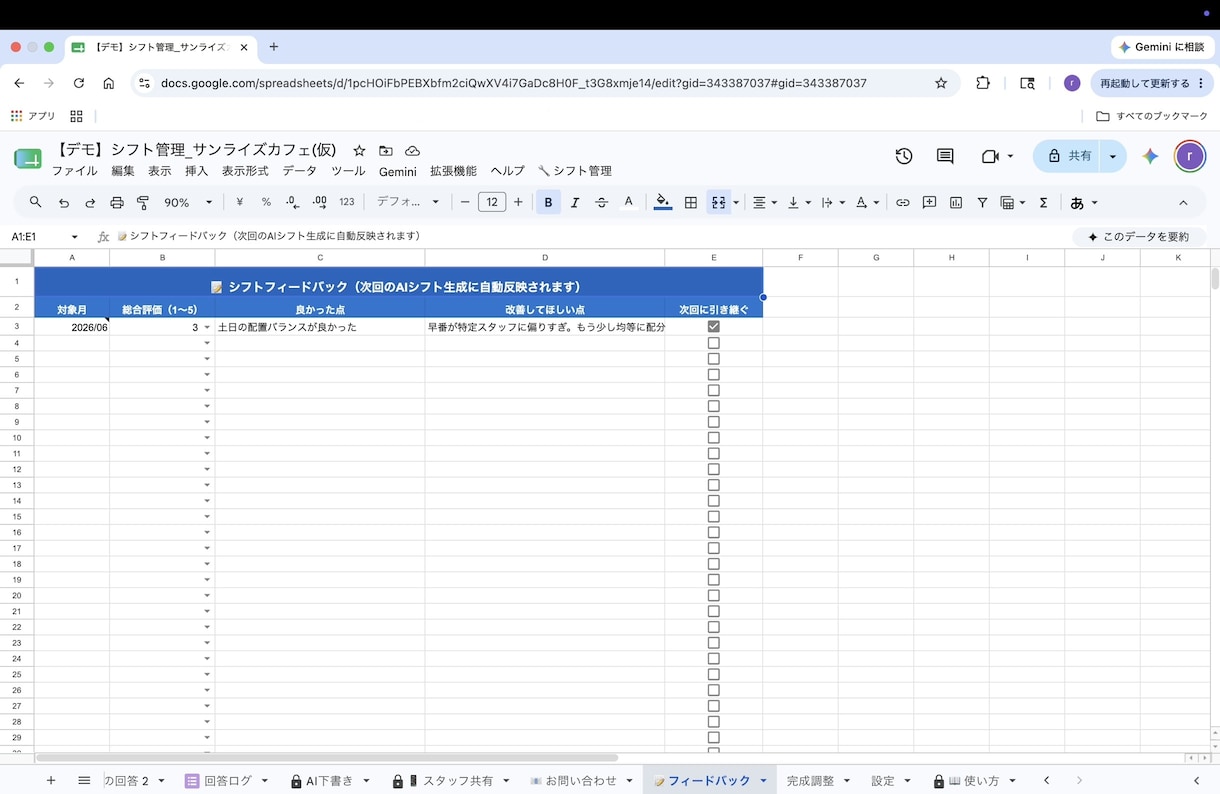Open フィードバック sheet tab menu arrow
This screenshot has height=794, width=1220.
(763, 781)
